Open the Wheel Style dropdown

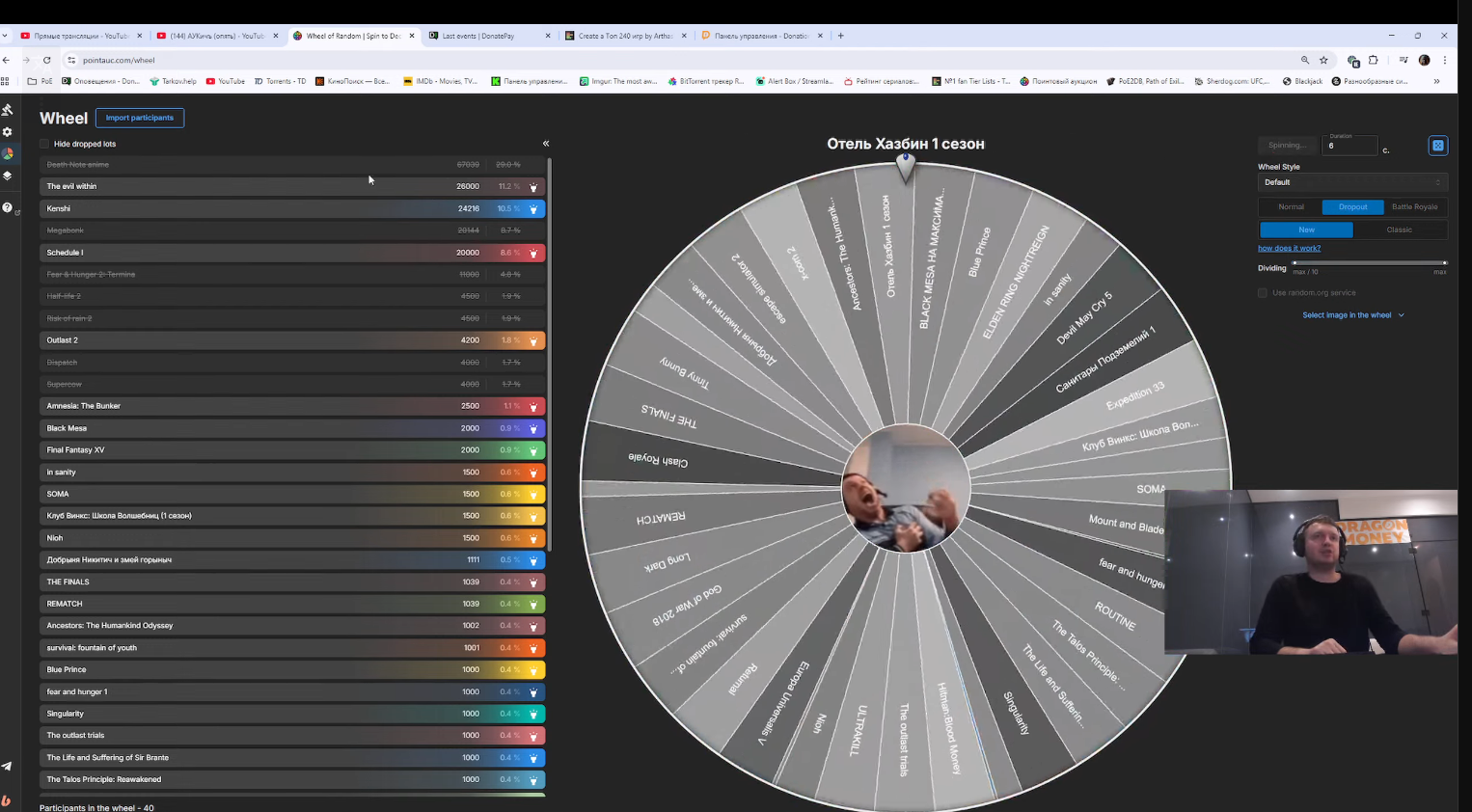tap(1352, 182)
